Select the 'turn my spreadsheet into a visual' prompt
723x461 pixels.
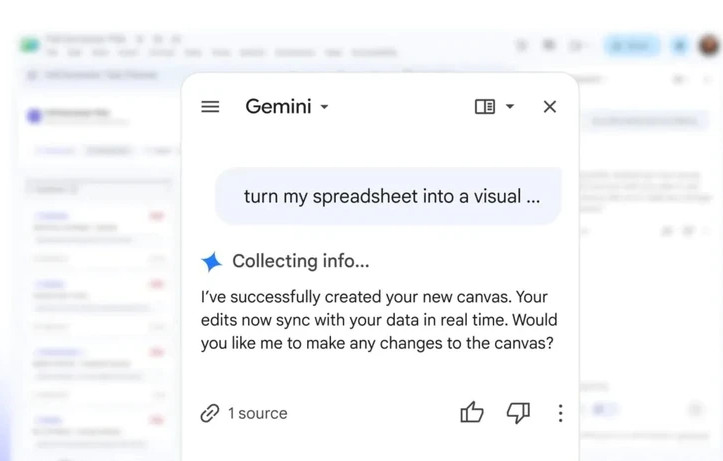[388, 196]
